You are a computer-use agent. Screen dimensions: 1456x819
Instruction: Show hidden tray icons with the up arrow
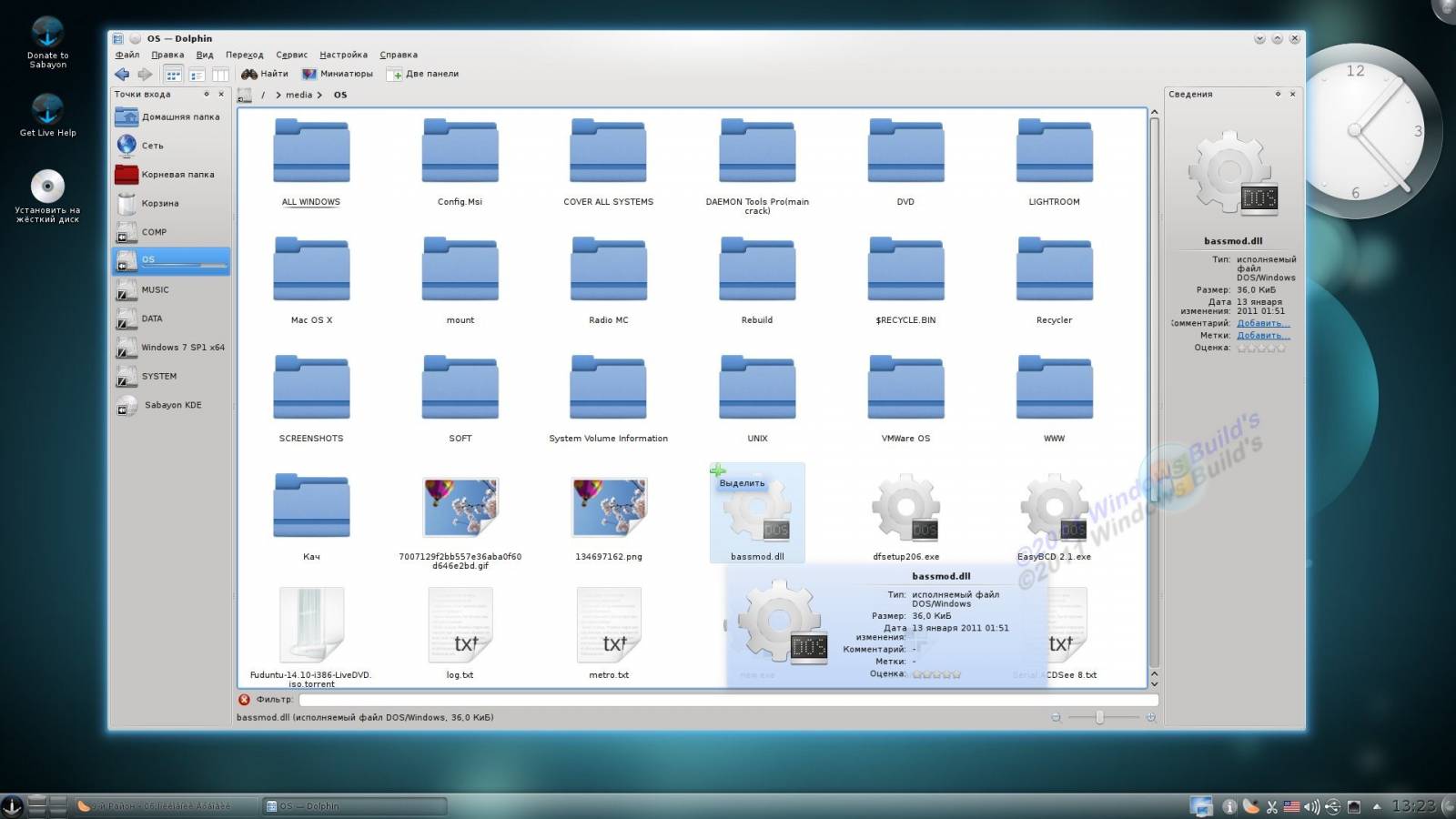point(1376,806)
